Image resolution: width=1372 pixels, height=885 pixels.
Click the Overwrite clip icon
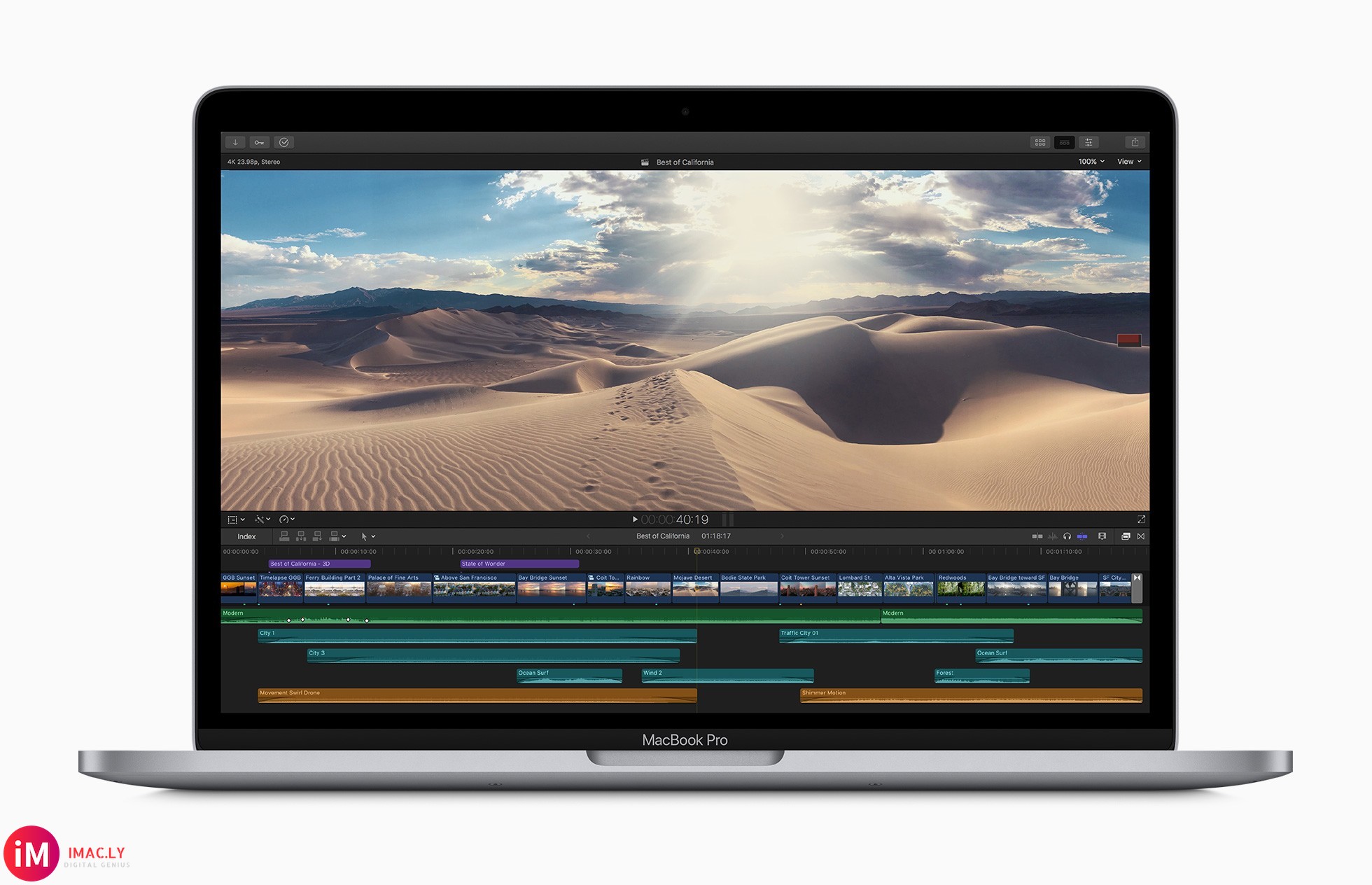334,536
